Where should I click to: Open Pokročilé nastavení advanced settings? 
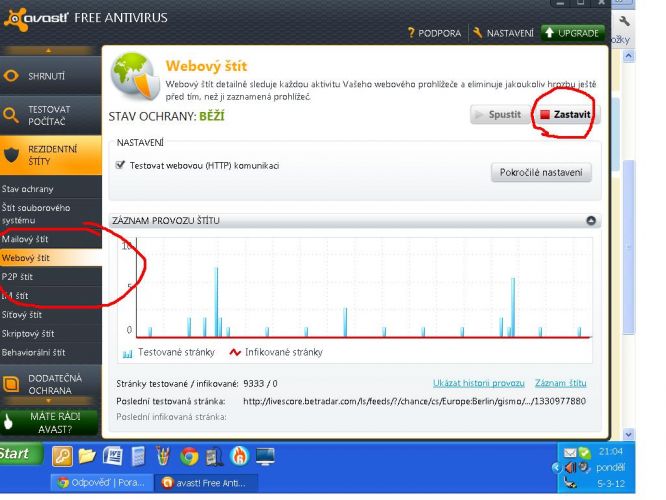(541, 172)
